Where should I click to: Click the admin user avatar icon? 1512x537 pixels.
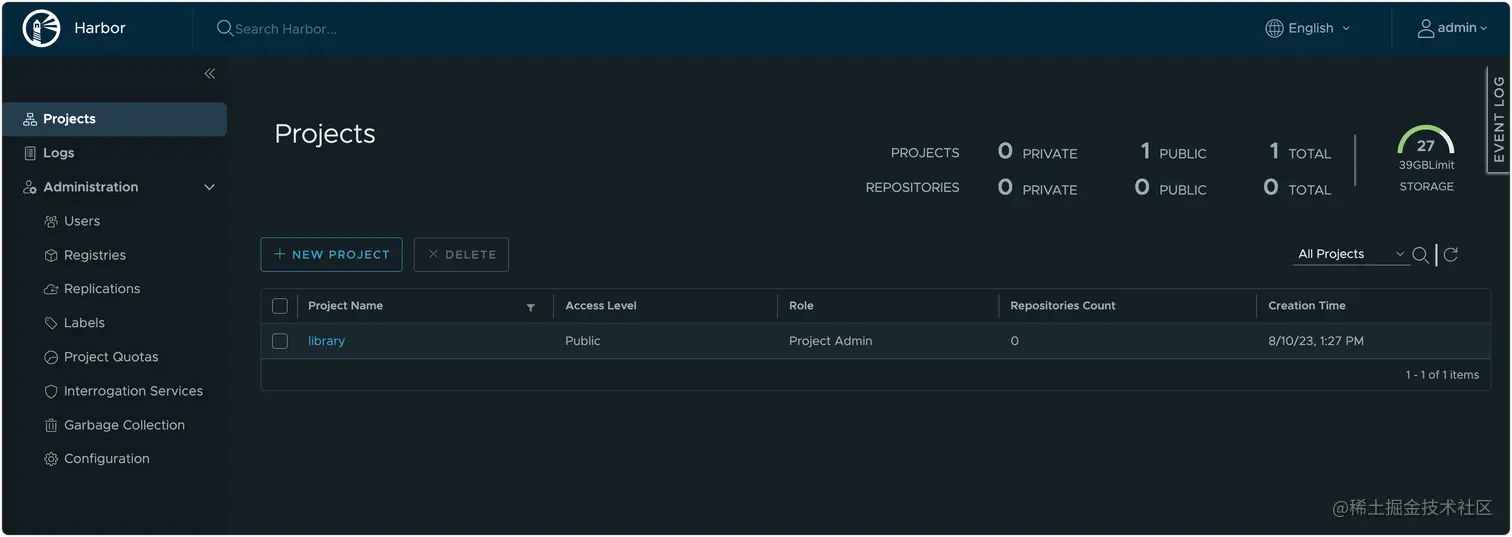click(x=1426, y=28)
